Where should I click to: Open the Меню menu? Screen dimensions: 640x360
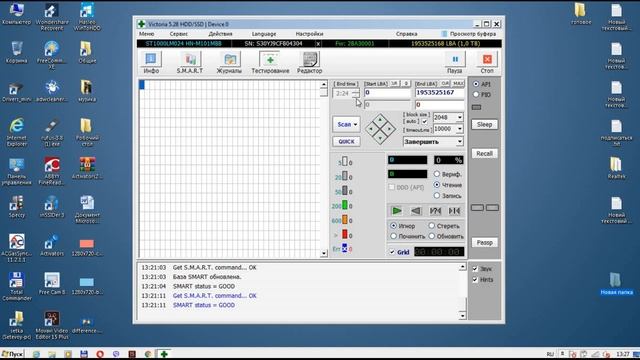(147, 34)
